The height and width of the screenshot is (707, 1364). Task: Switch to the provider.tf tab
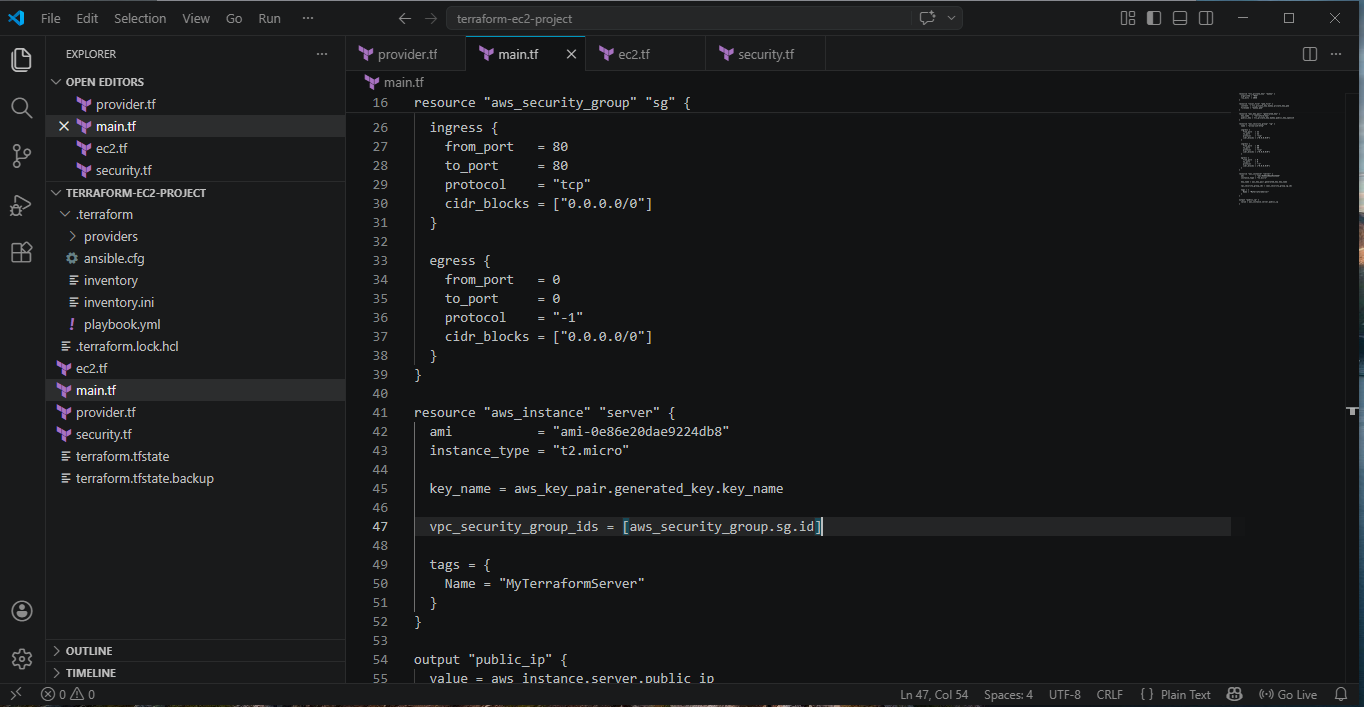pos(406,54)
